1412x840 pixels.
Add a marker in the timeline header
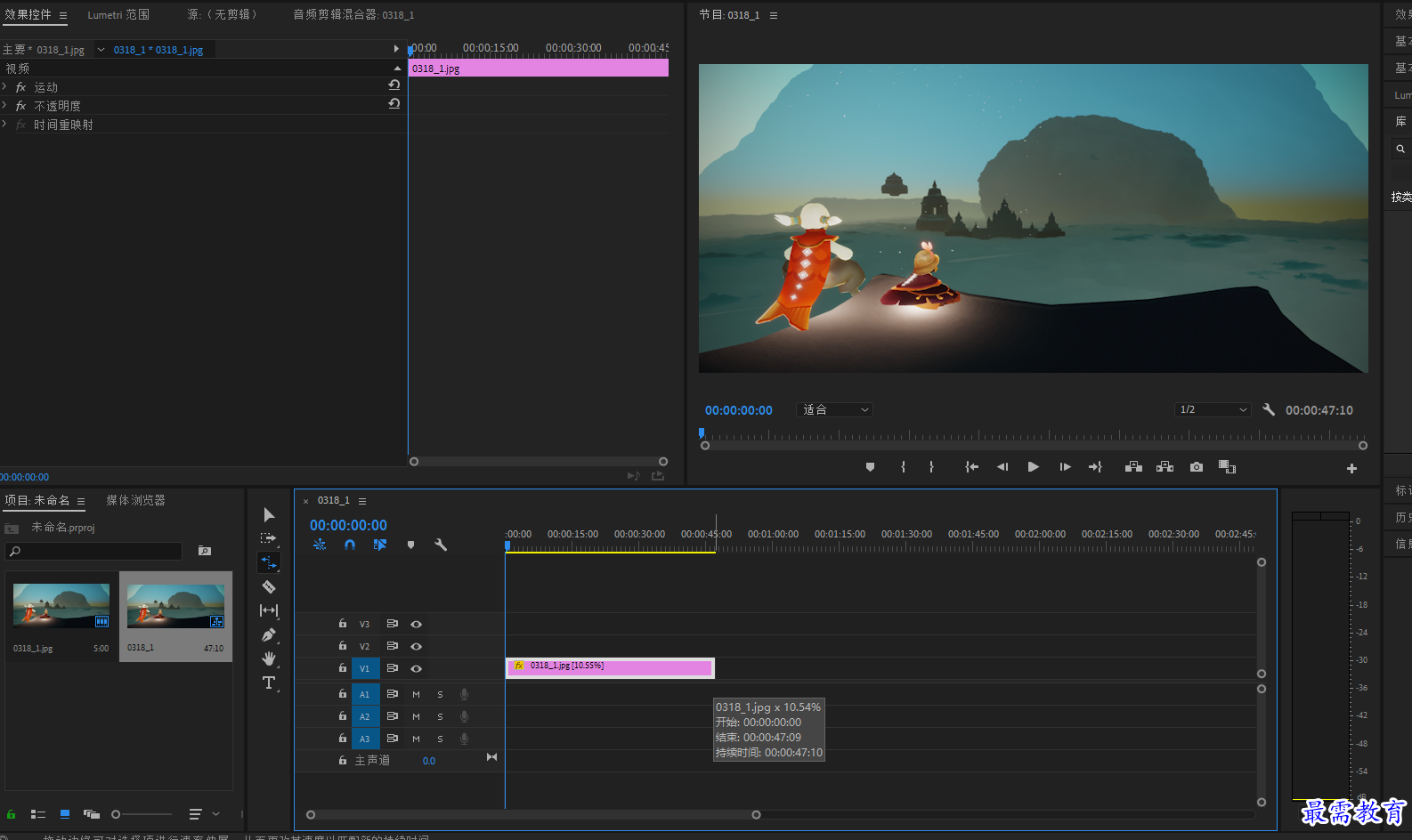(410, 545)
